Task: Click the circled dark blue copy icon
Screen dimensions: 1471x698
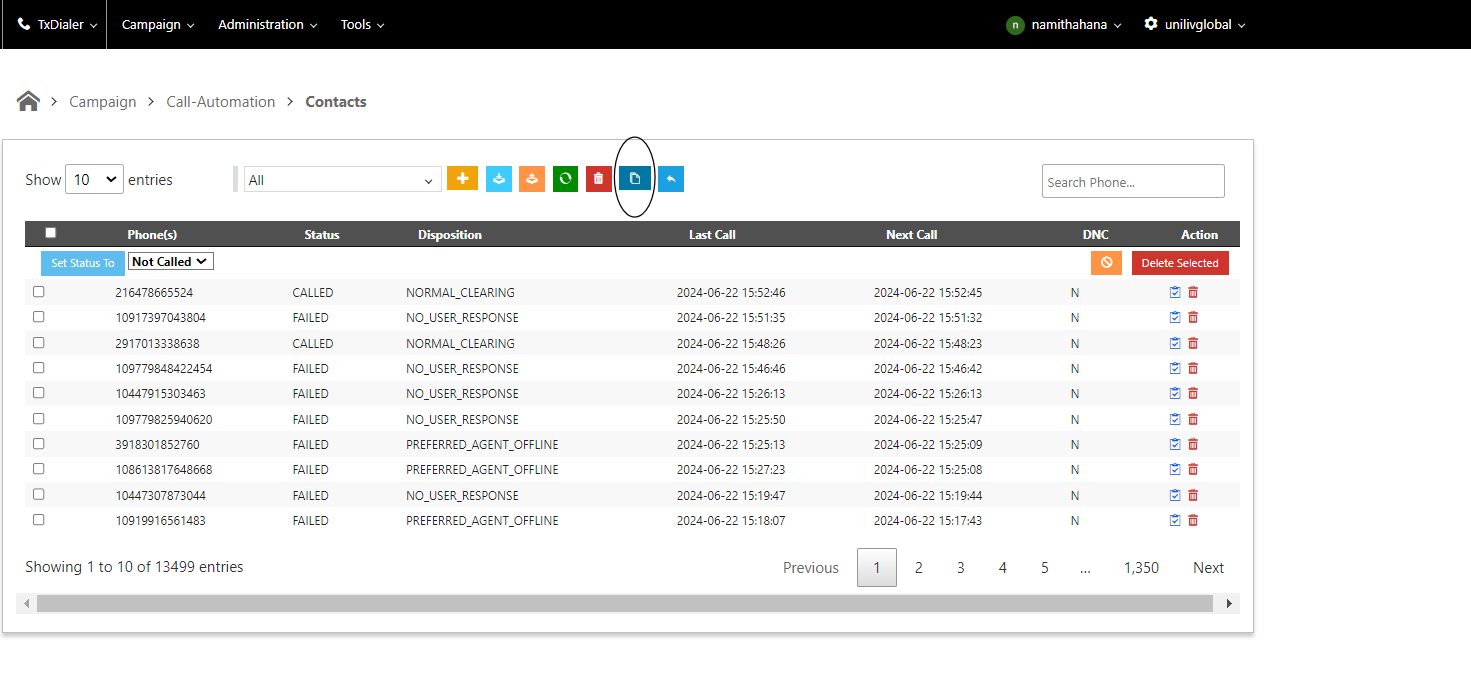Action: (634, 179)
